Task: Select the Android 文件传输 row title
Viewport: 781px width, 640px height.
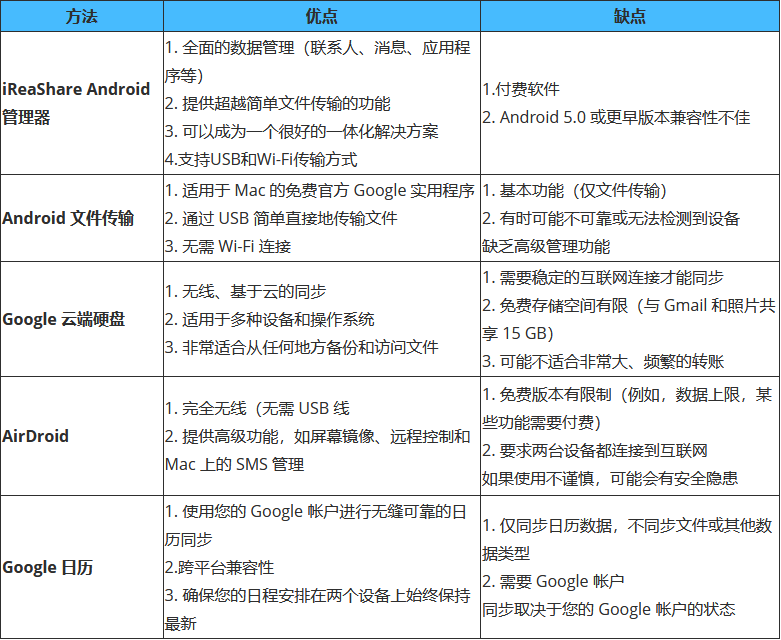Action: coord(68,218)
